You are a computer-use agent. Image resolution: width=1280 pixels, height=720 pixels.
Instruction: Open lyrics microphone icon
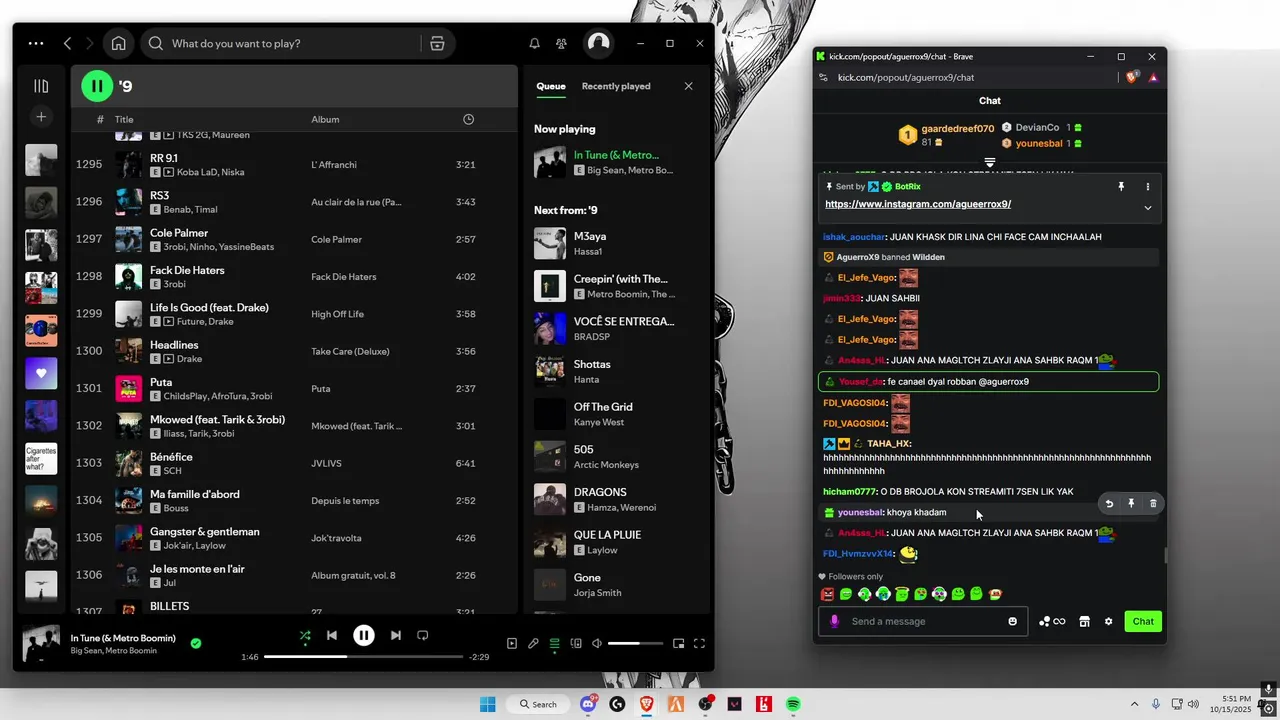click(533, 644)
